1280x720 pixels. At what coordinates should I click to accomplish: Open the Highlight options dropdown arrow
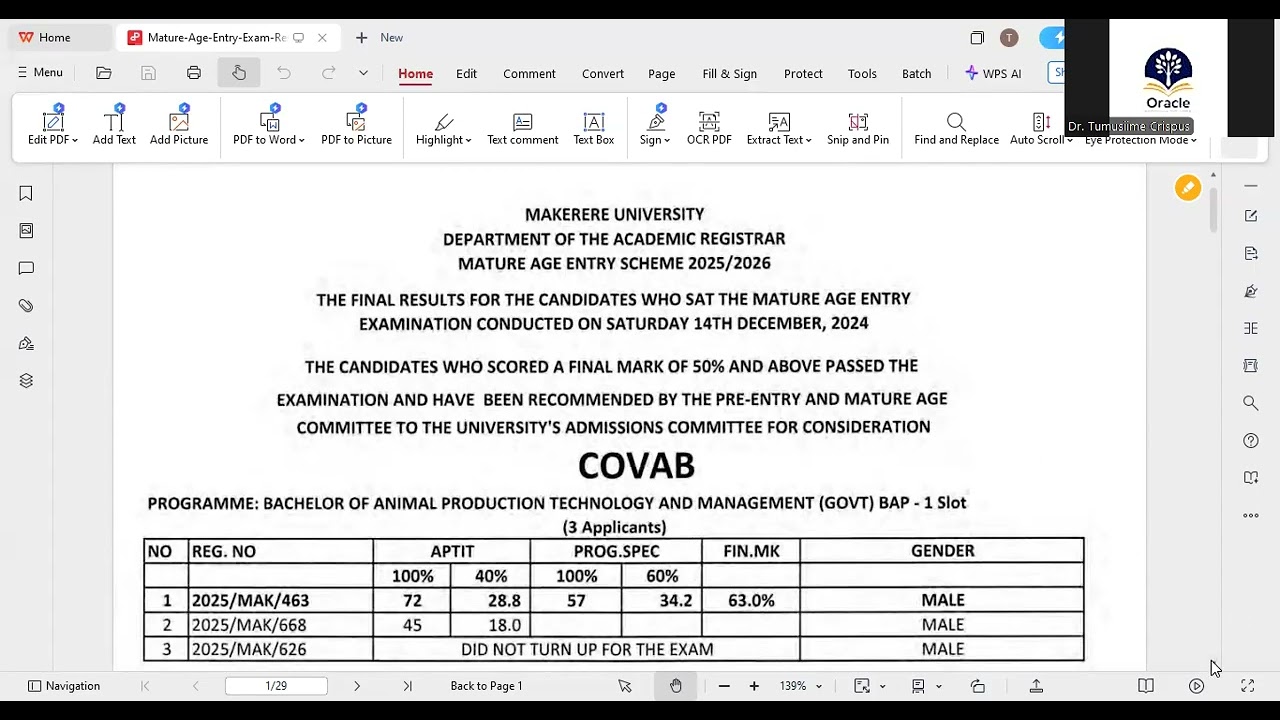click(x=467, y=141)
